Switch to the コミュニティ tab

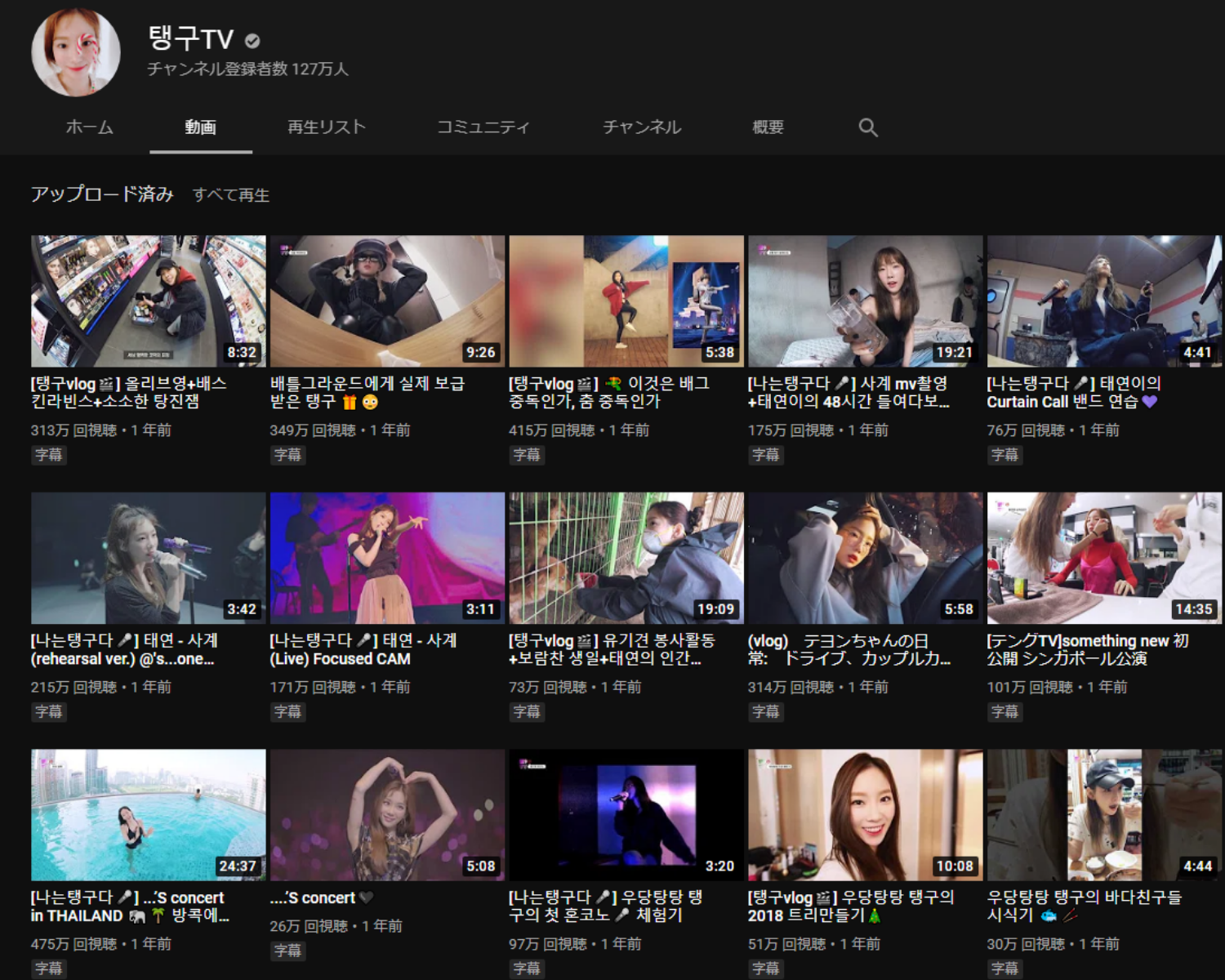pos(483,127)
